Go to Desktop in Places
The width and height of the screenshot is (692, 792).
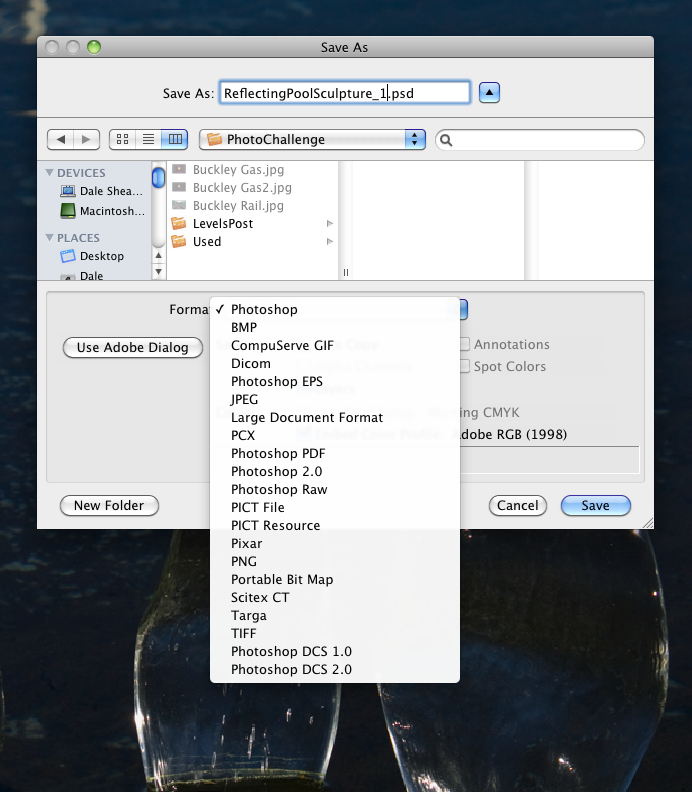[x=92, y=256]
